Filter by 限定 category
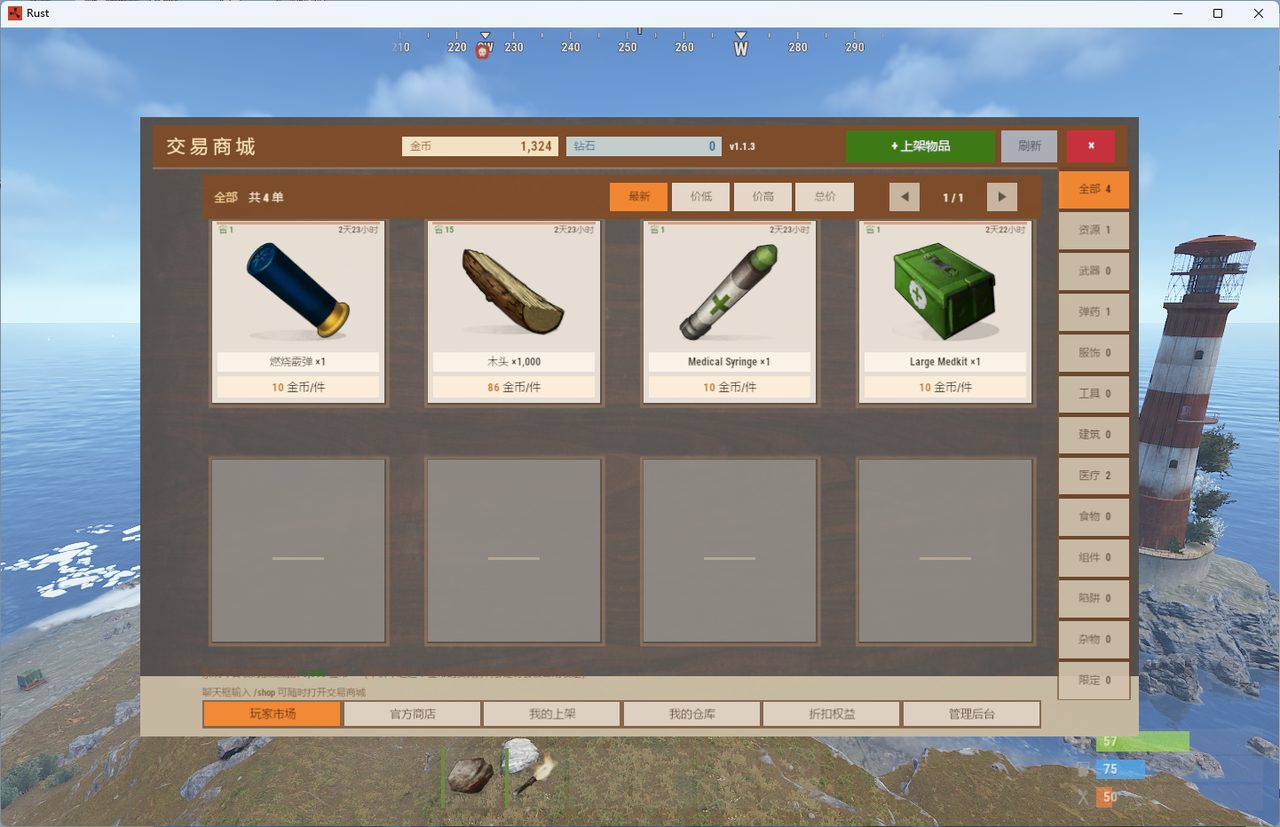 1094,680
